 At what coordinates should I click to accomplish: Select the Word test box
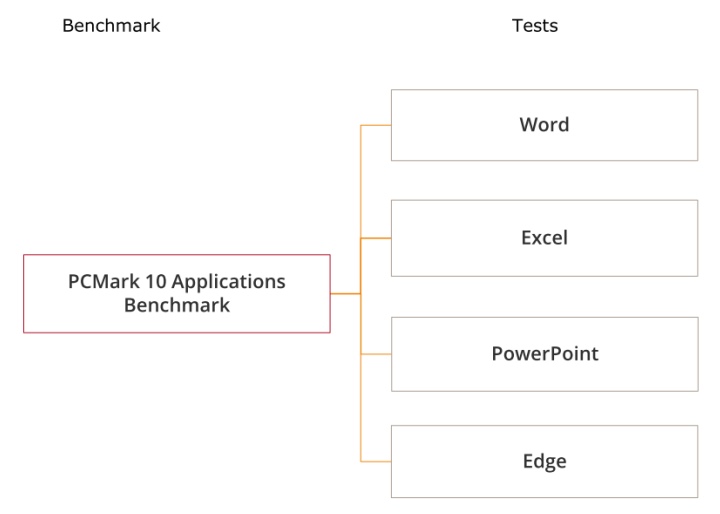coord(544,125)
